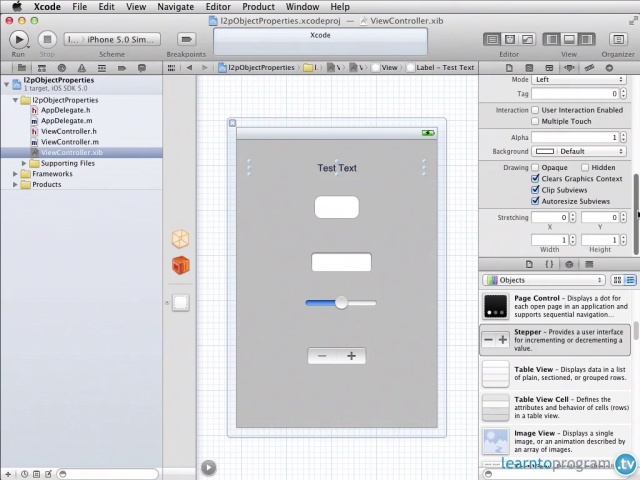Open the Issue navigator warning icon
640x480 pixels.
pyautogui.click(x=82, y=68)
